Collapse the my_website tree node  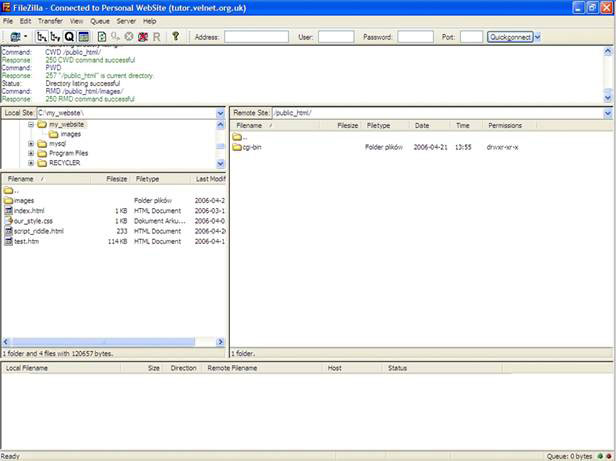[x=31, y=125]
